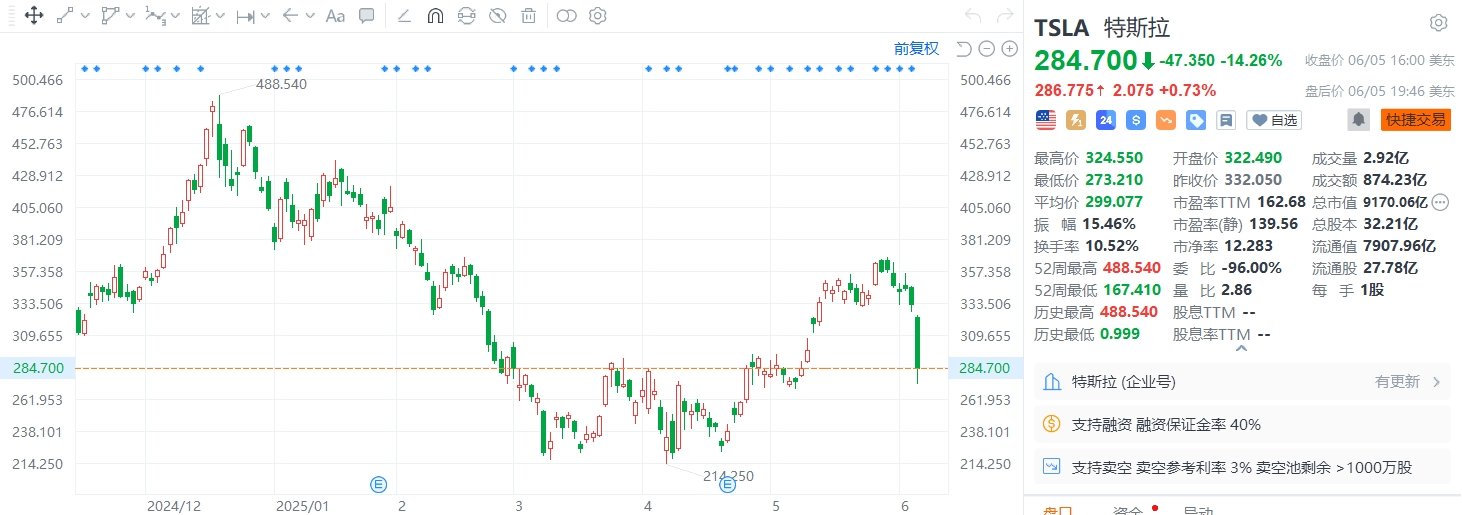
Task: Set a price alert bell
Action: pos(1358,120)
